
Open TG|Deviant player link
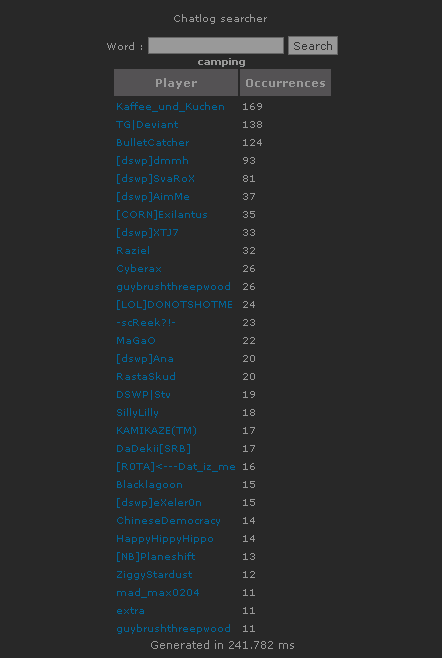coord(147,125)
